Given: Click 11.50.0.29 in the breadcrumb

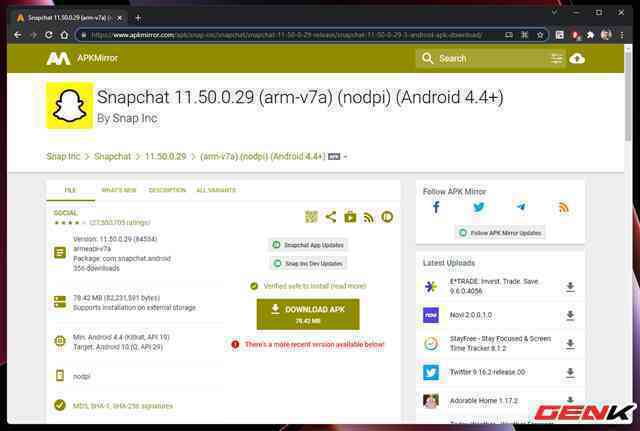Looking at the screenshot, I should (x=165, y=156).
